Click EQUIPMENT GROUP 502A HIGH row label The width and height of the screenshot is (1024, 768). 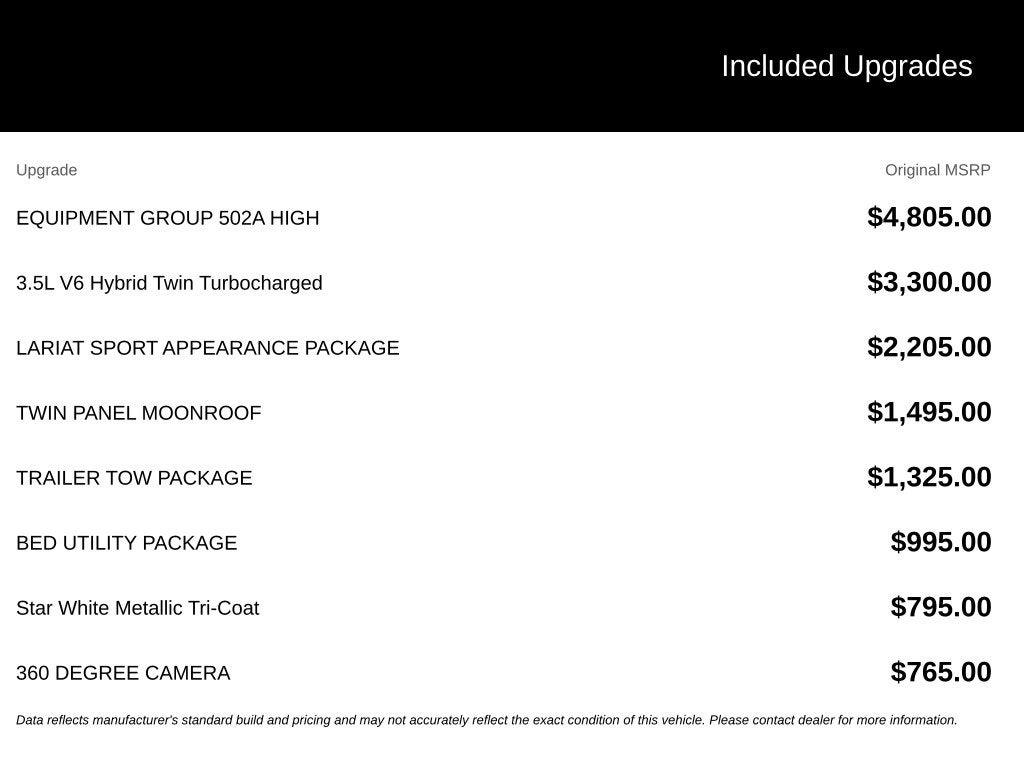click(x=168, y=217)
